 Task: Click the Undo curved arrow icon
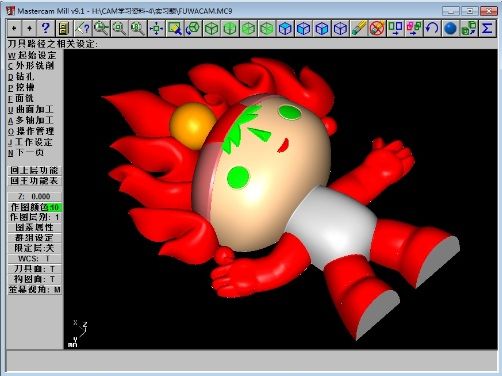coord(432,28)
